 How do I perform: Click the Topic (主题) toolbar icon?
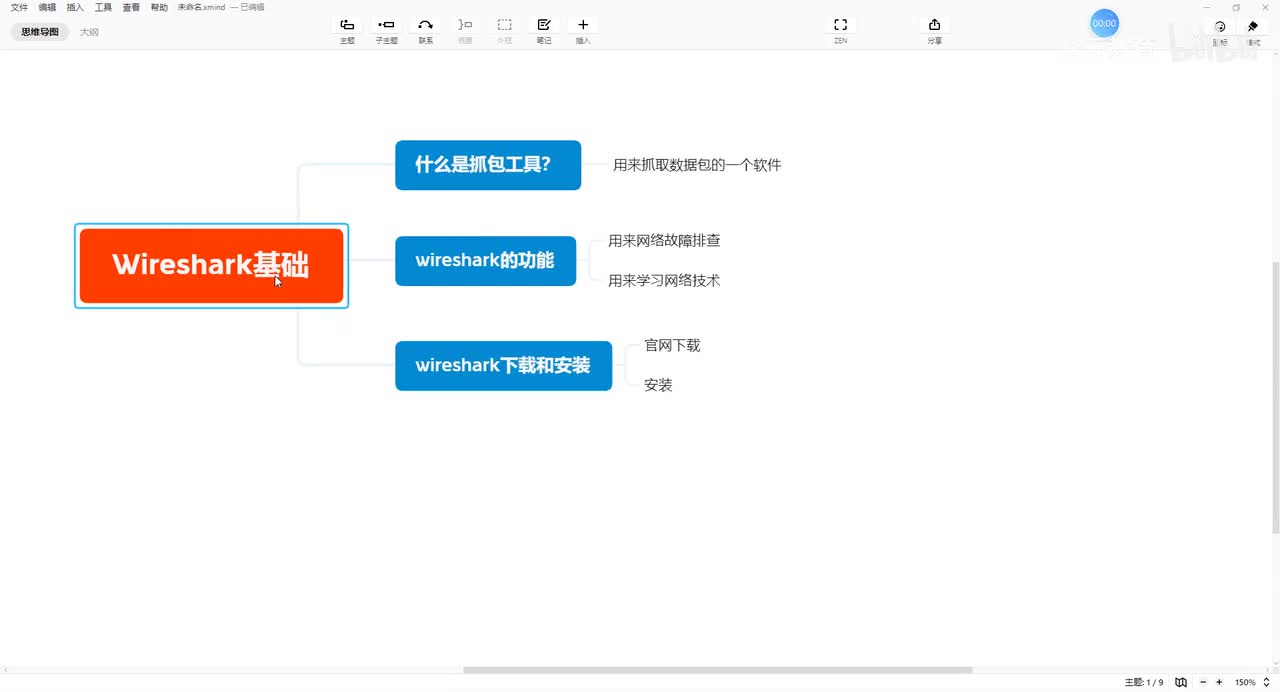click(x=347, y=25)
